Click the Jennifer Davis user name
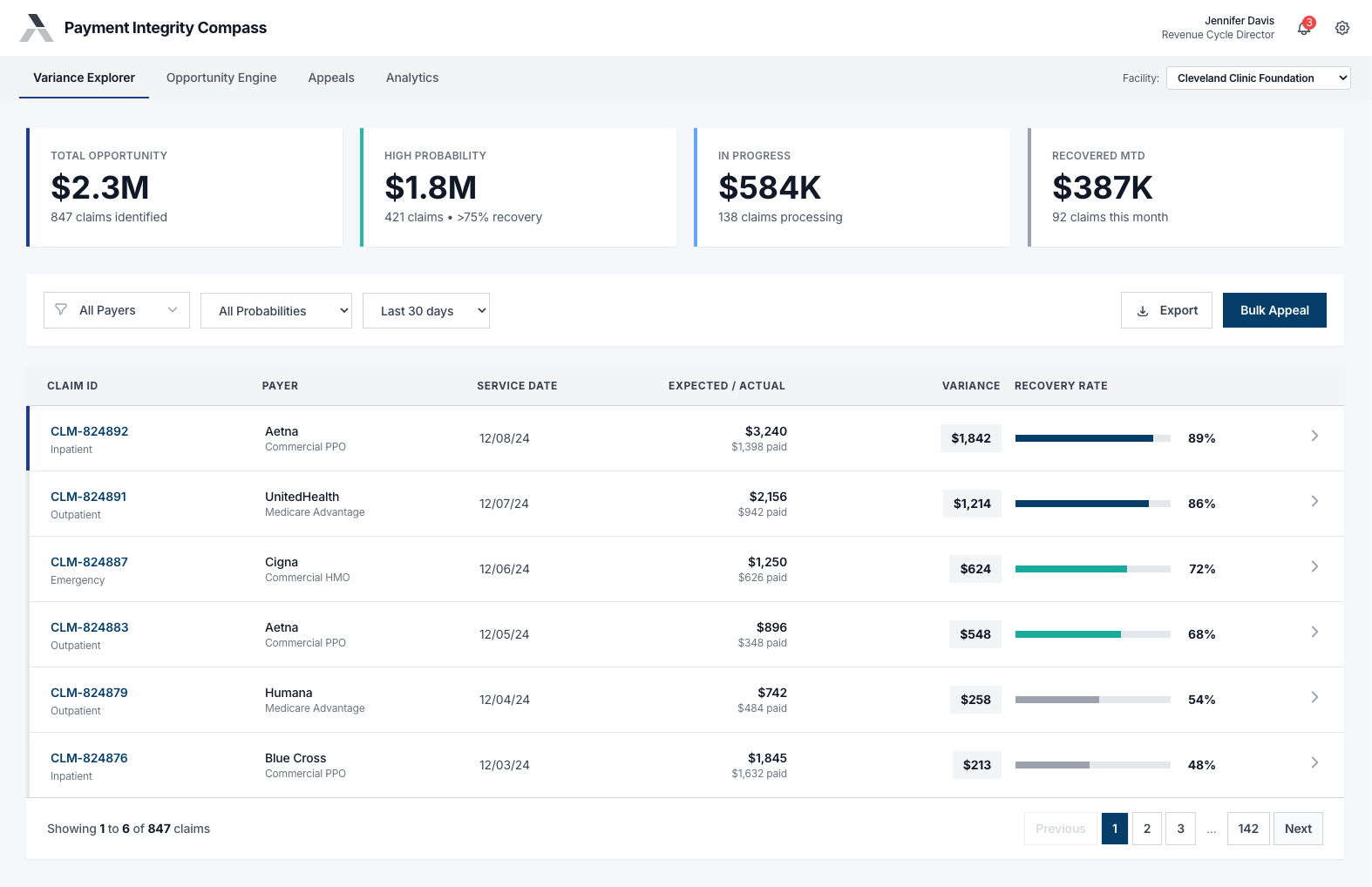 point(1240,21)
